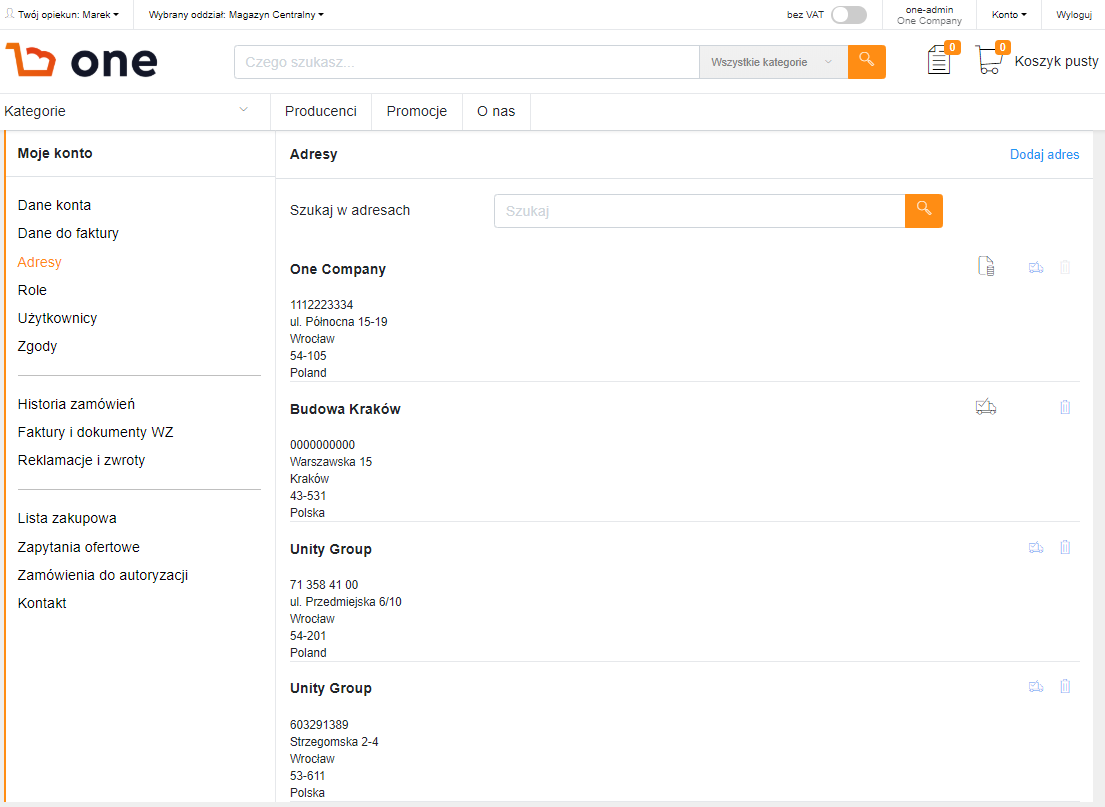The width and height of the screenshot is (1105, 807).
Task: Set Unity Group Przedmiejska as delivery address
Action: 1036,547
